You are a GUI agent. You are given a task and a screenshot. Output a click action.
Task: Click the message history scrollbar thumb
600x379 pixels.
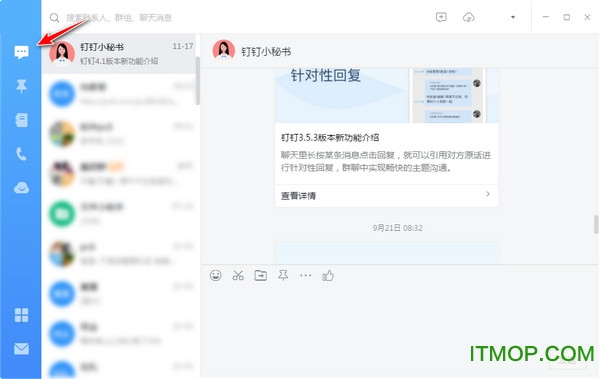(x=596, y=224)
